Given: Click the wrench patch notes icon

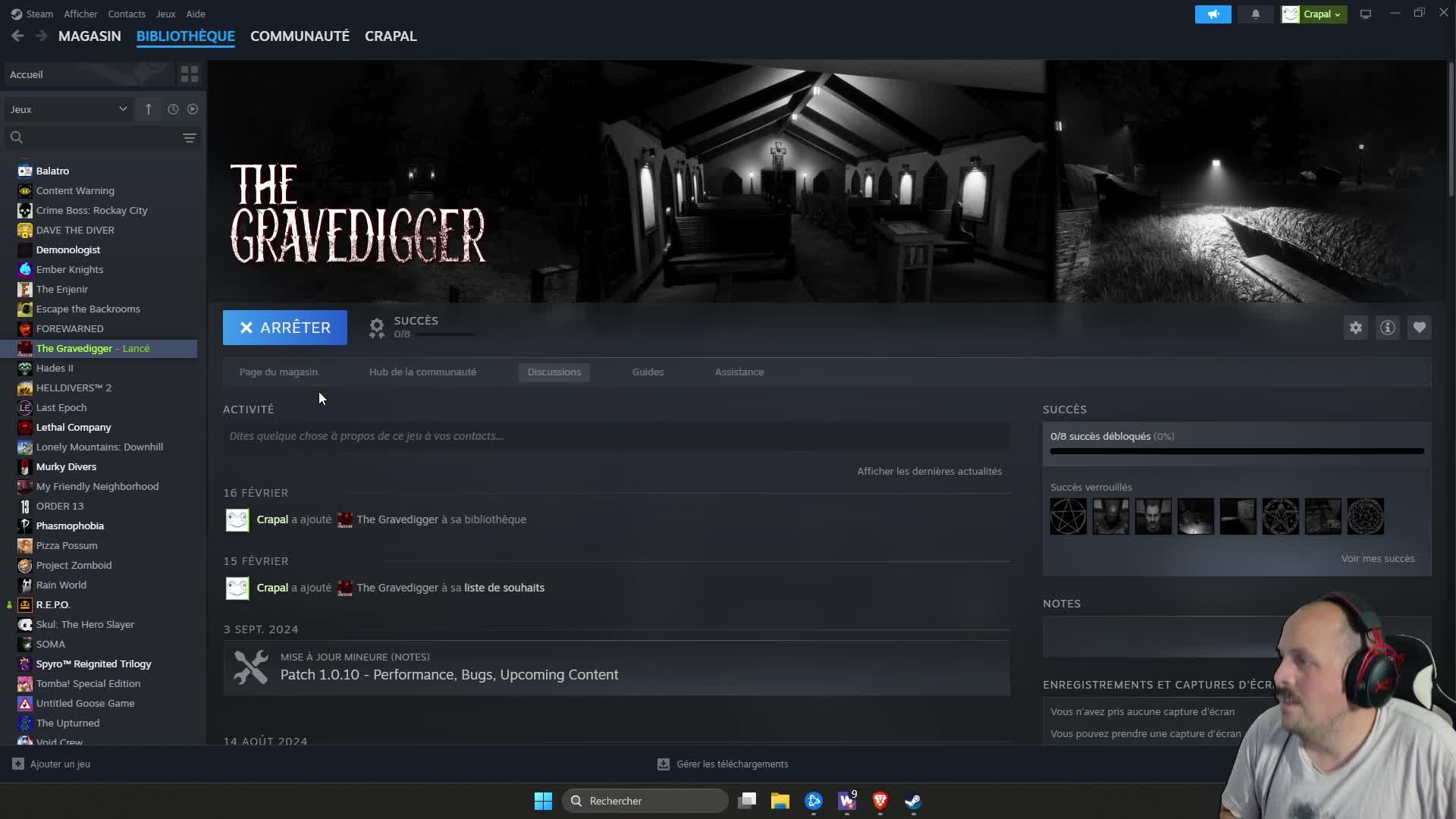Looking at the screenshot, I should pos(250,667).
